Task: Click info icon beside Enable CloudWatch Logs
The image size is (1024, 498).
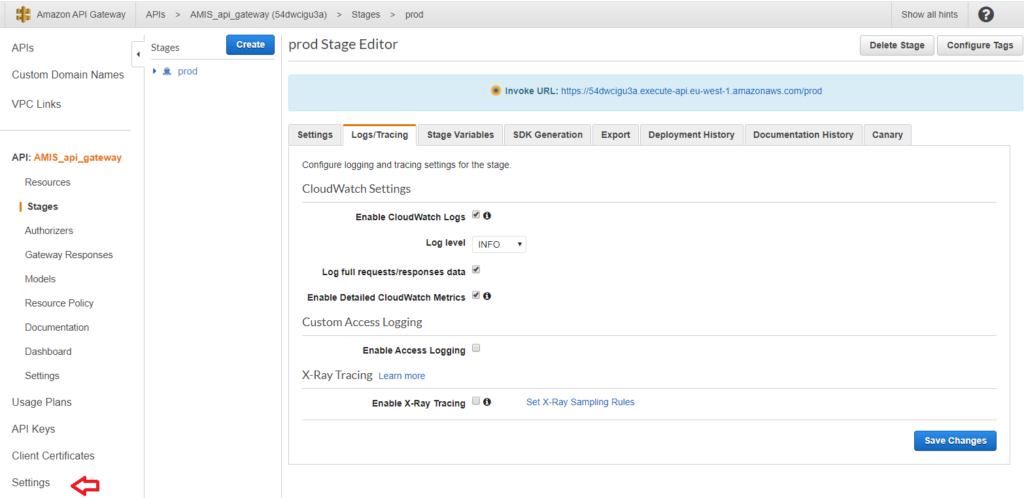Action: (x=487, y=216)
